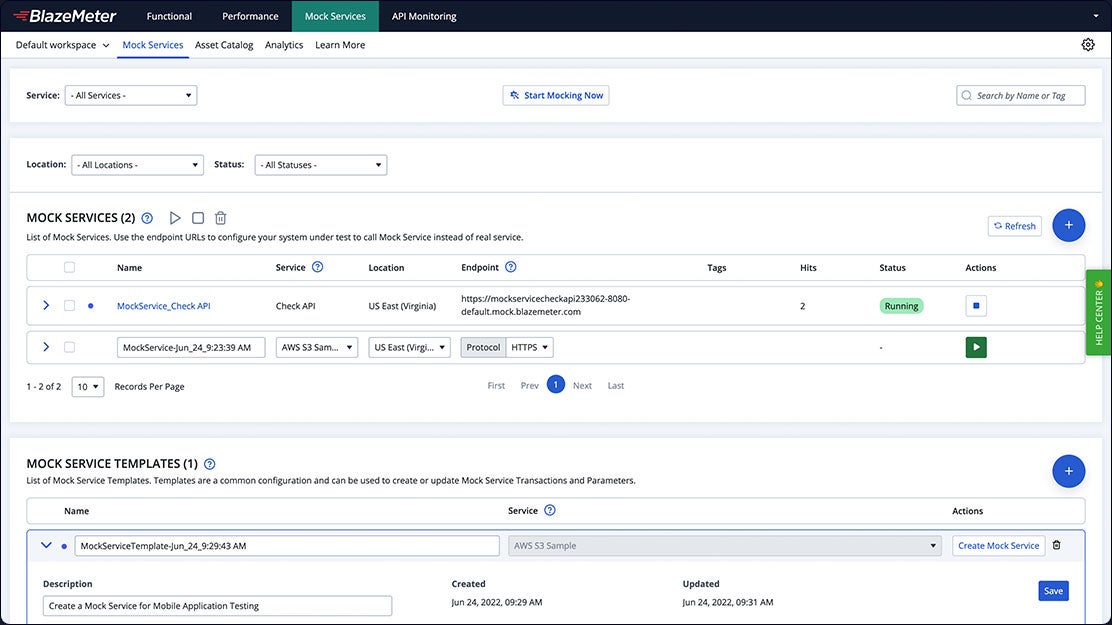Click Start Mocking Now button

tap(556, 95)
